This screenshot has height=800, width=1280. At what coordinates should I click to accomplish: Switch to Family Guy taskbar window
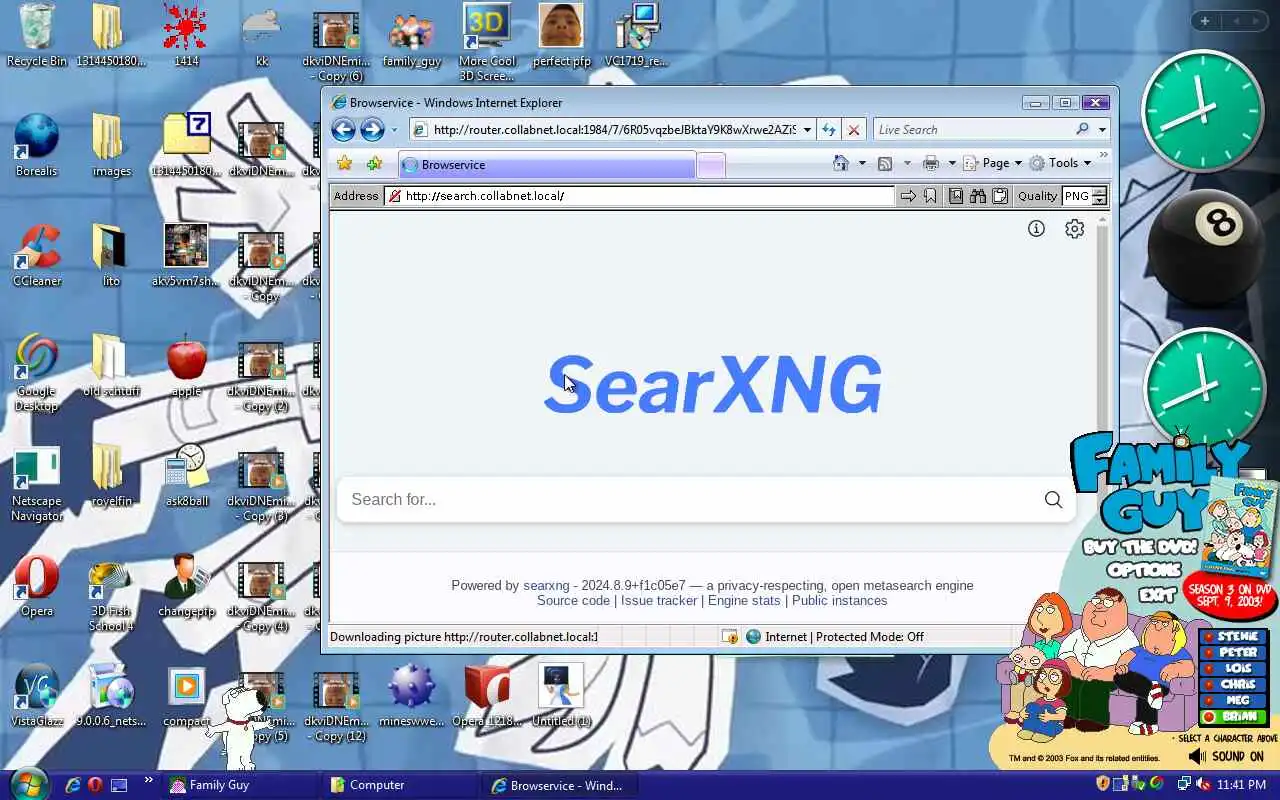click(241, 785)
